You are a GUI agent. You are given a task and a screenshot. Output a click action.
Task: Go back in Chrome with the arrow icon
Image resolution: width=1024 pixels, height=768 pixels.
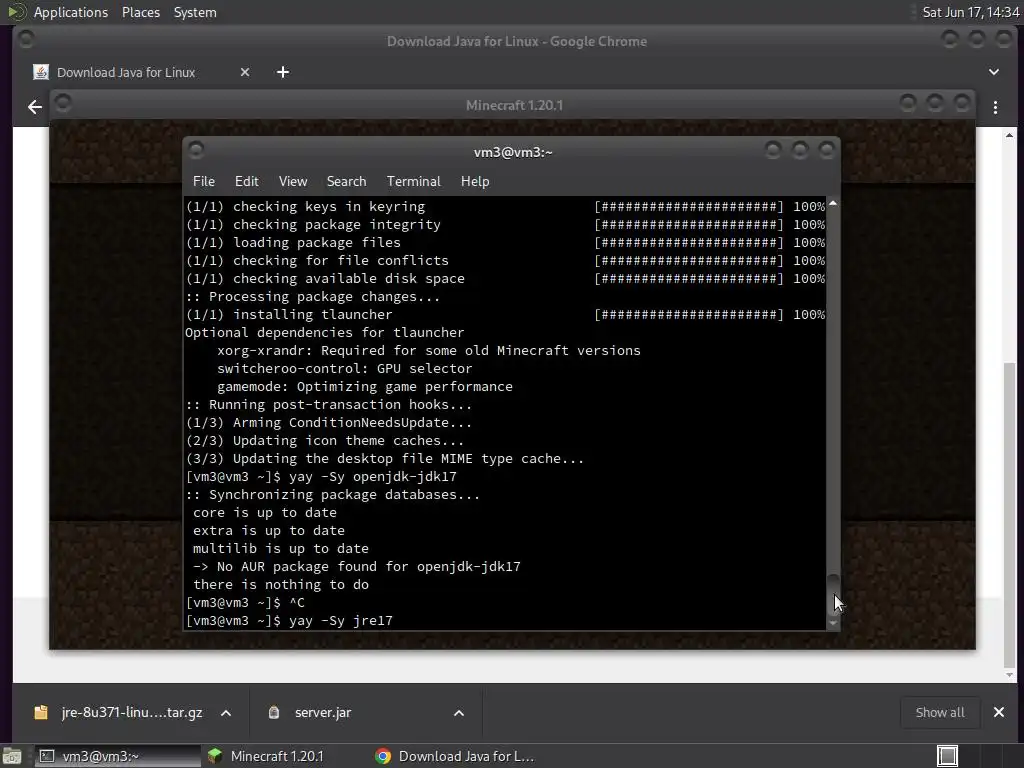coord(35,107)
